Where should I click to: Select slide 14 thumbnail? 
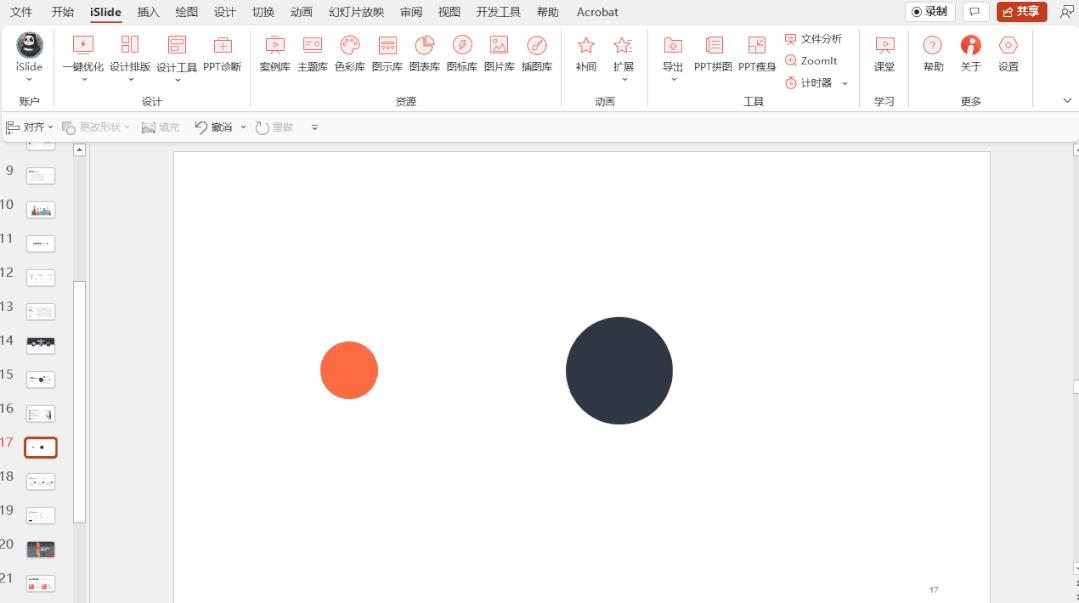(x=41, y=345)
